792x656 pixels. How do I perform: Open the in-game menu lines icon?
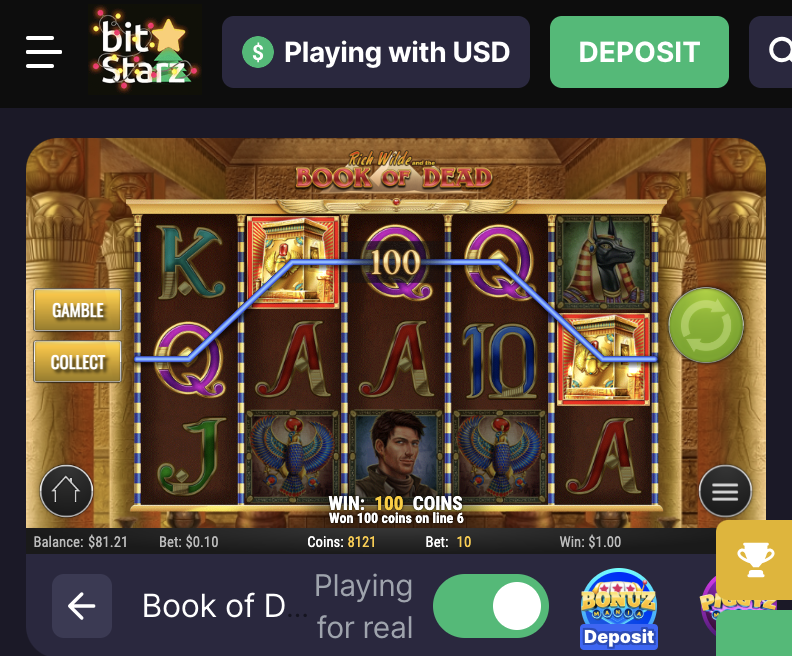pyautogui.click(x=725, y=490)
